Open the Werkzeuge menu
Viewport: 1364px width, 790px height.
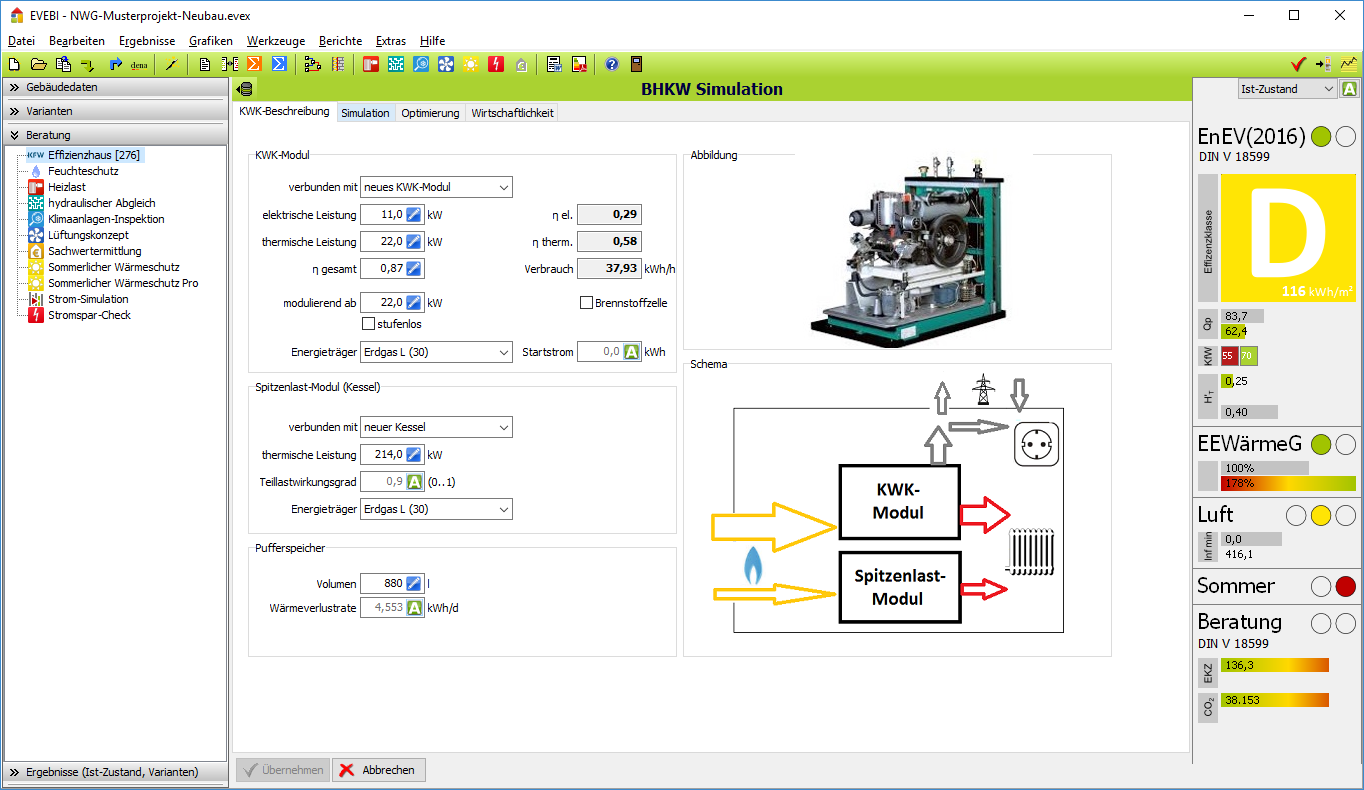click(x=276, y=41)
